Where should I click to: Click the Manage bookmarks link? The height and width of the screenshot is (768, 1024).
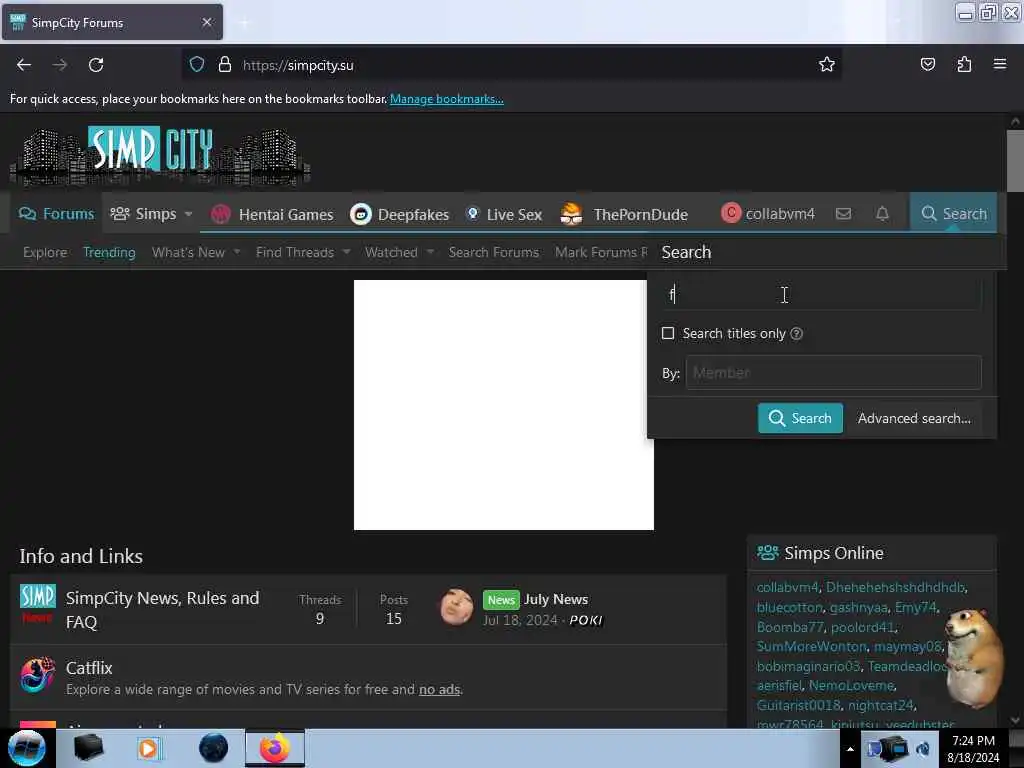tap(447, 99)
